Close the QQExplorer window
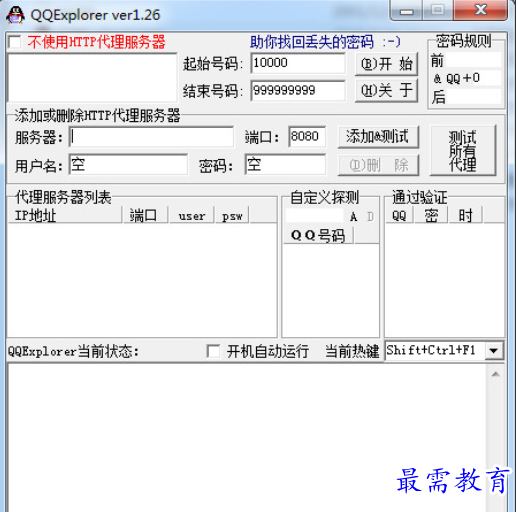 480,10
